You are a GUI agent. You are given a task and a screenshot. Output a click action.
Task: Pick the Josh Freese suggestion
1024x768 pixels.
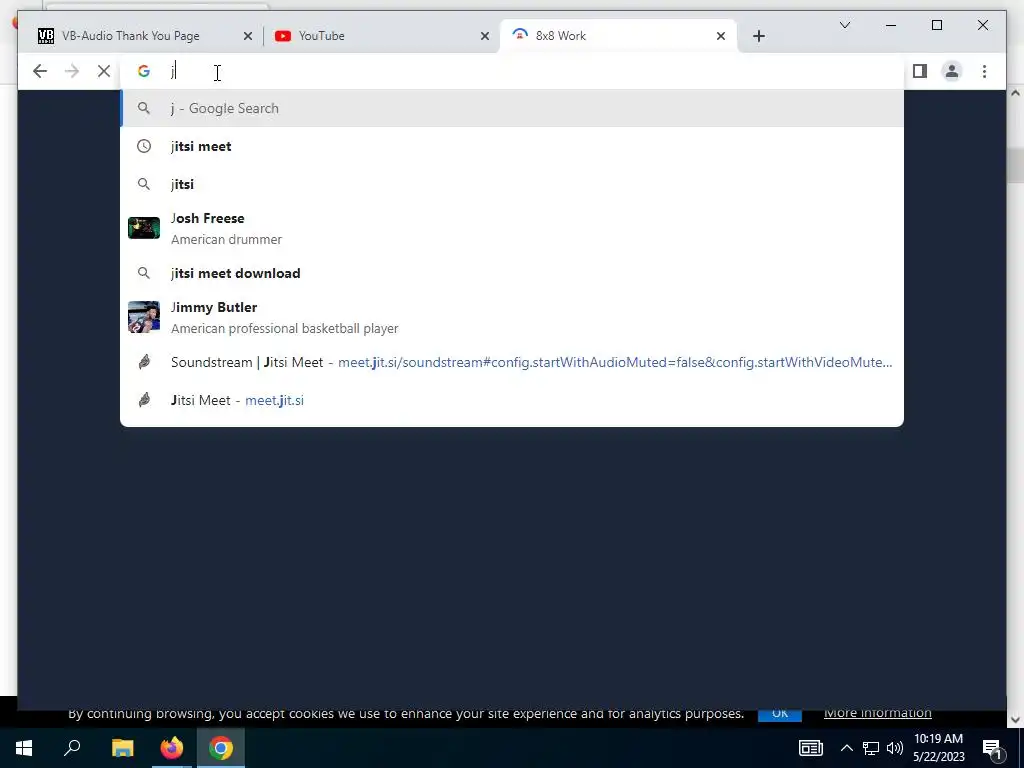coord(512,229)
